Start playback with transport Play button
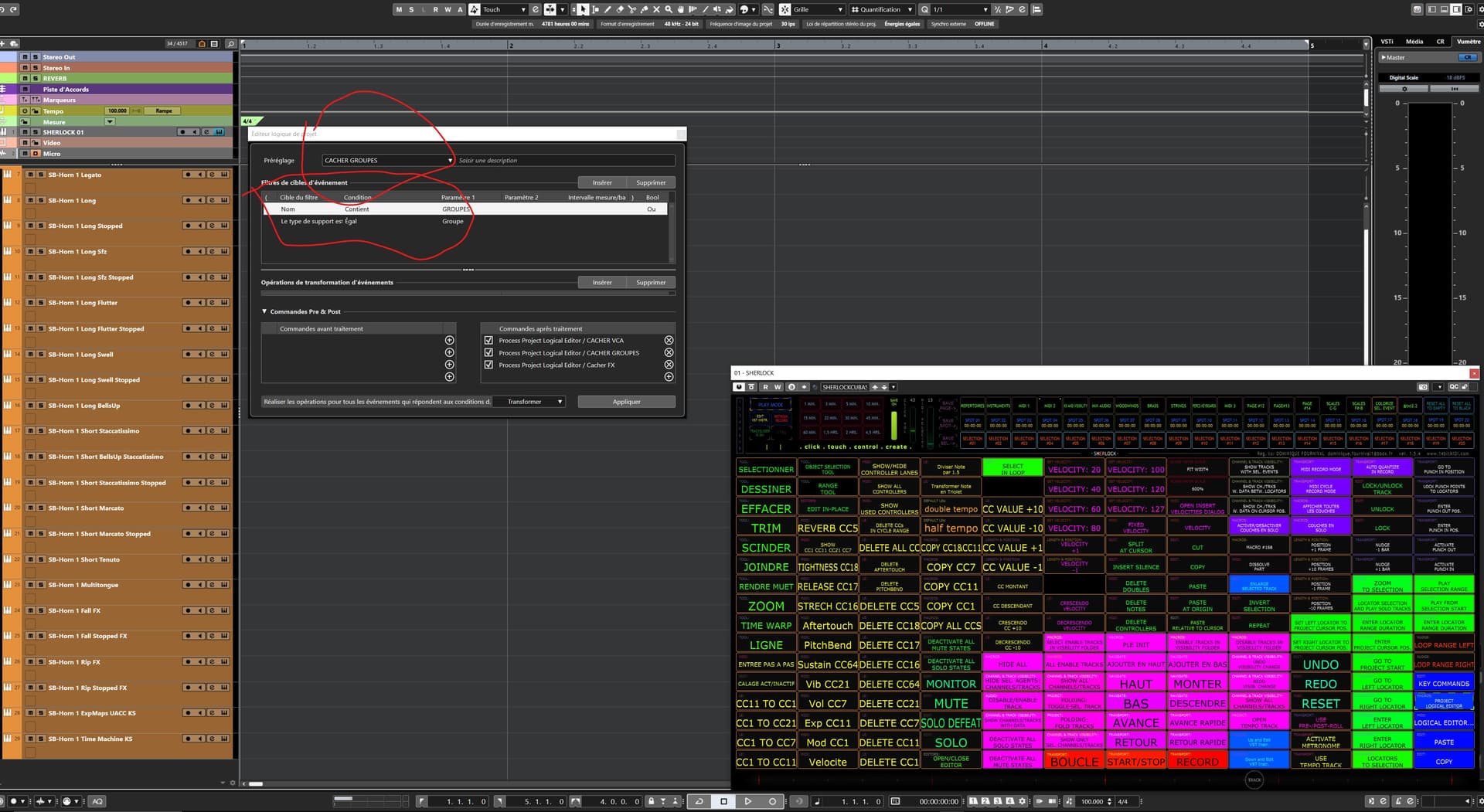Screen dimensions: 1484x812 tap(747, 801)
